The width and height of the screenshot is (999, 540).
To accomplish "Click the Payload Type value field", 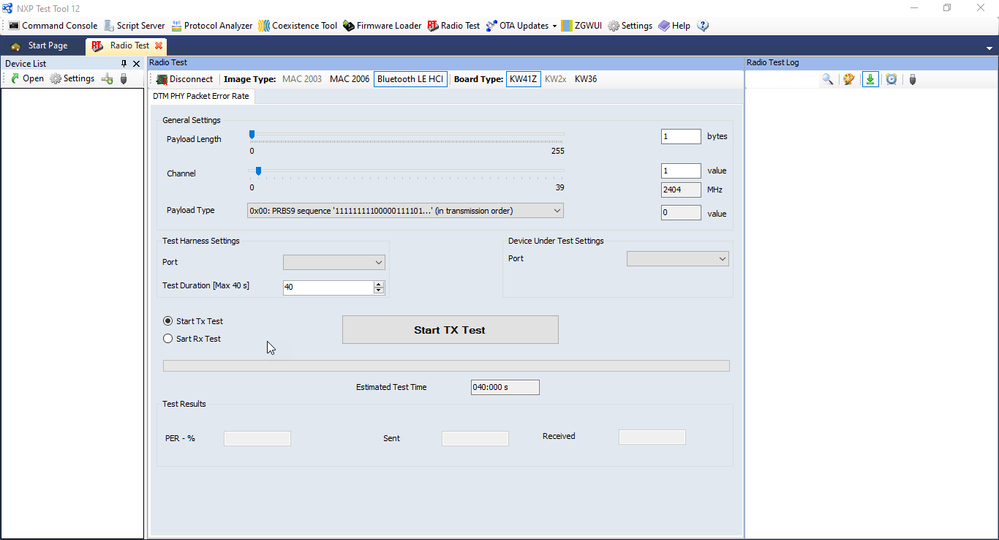I will pyautogui.click(x=680, y=213).
